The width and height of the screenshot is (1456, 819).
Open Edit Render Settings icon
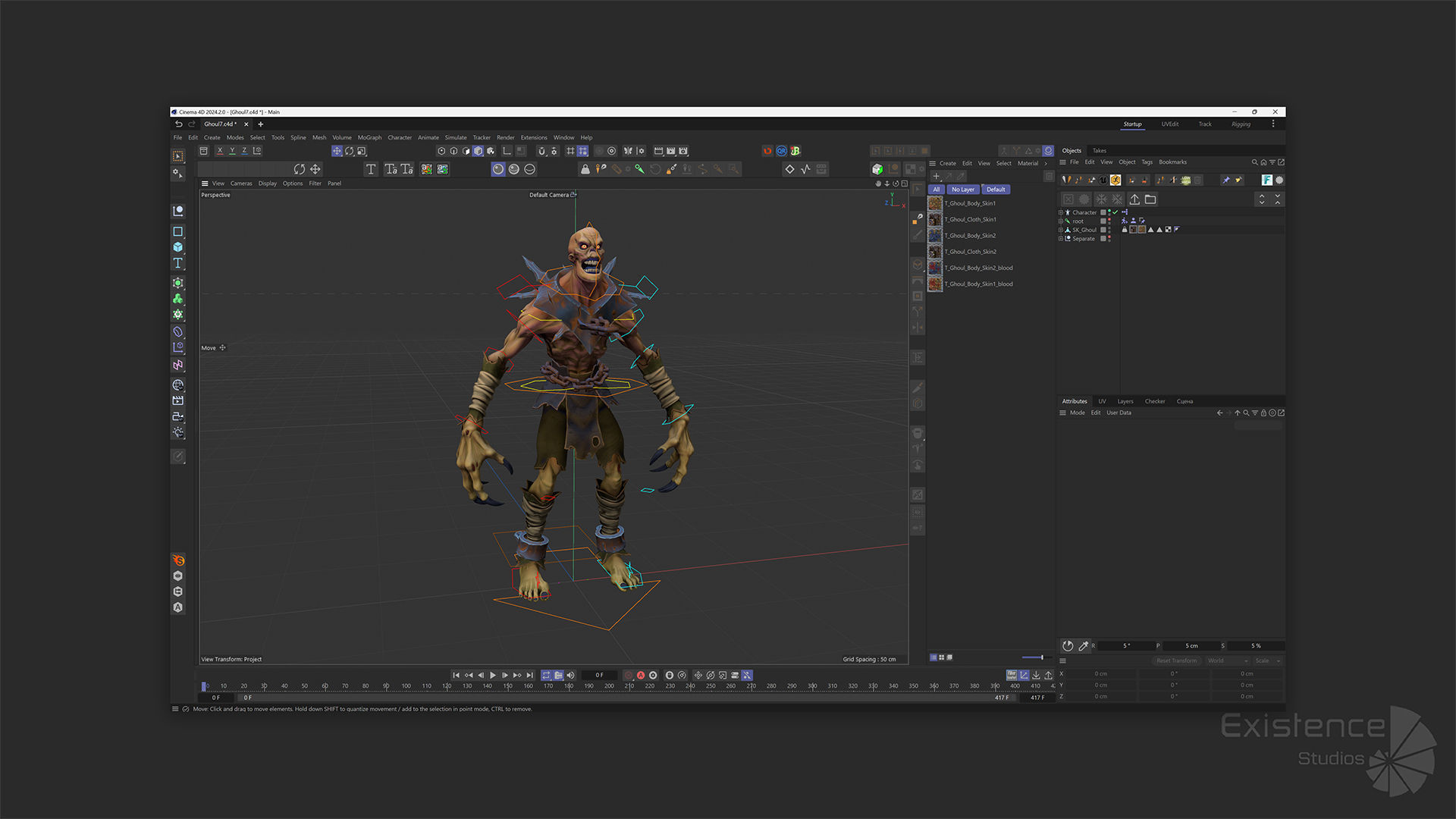683,151
